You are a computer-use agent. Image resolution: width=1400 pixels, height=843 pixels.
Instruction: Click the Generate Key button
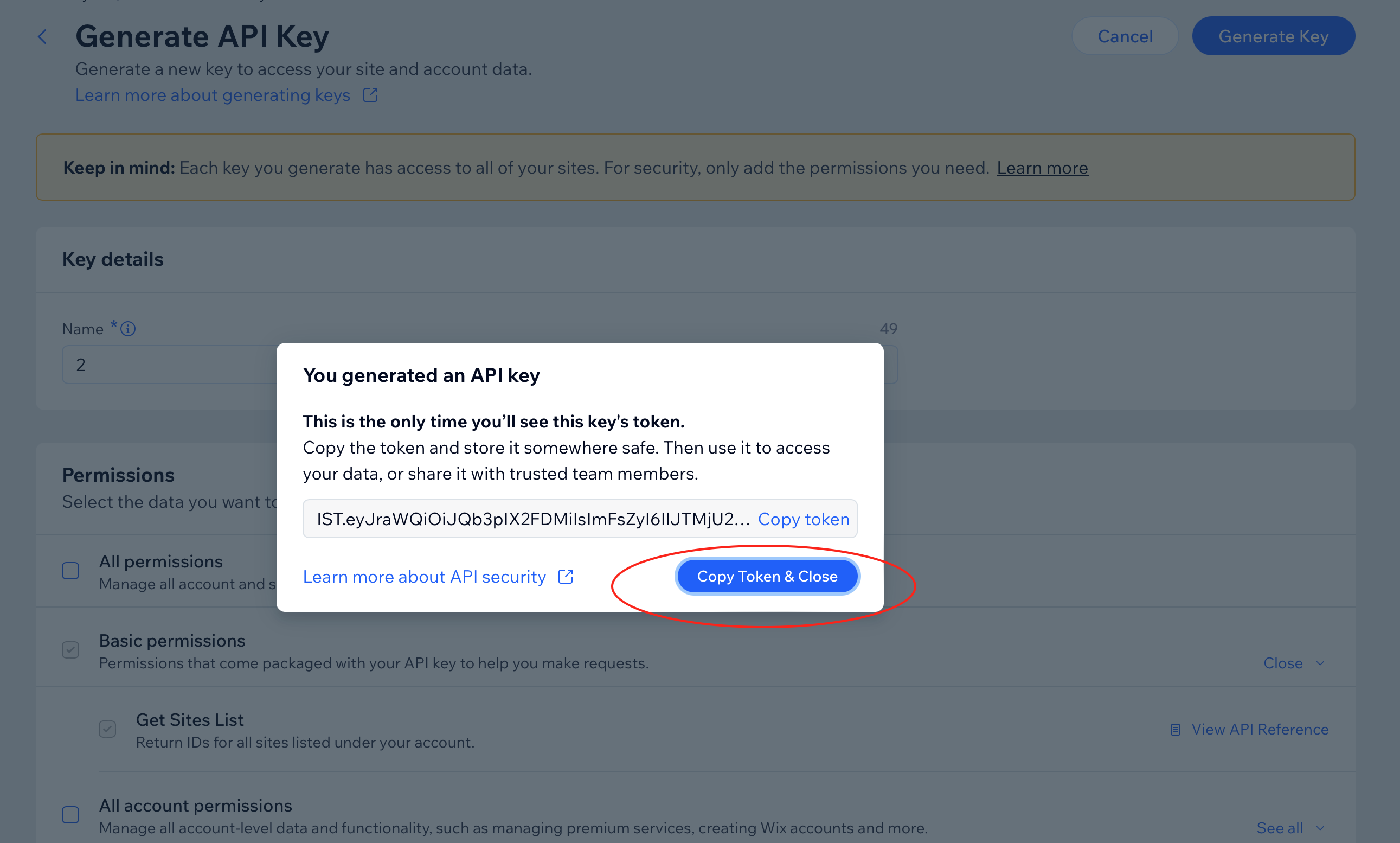tap(1274, 36)
